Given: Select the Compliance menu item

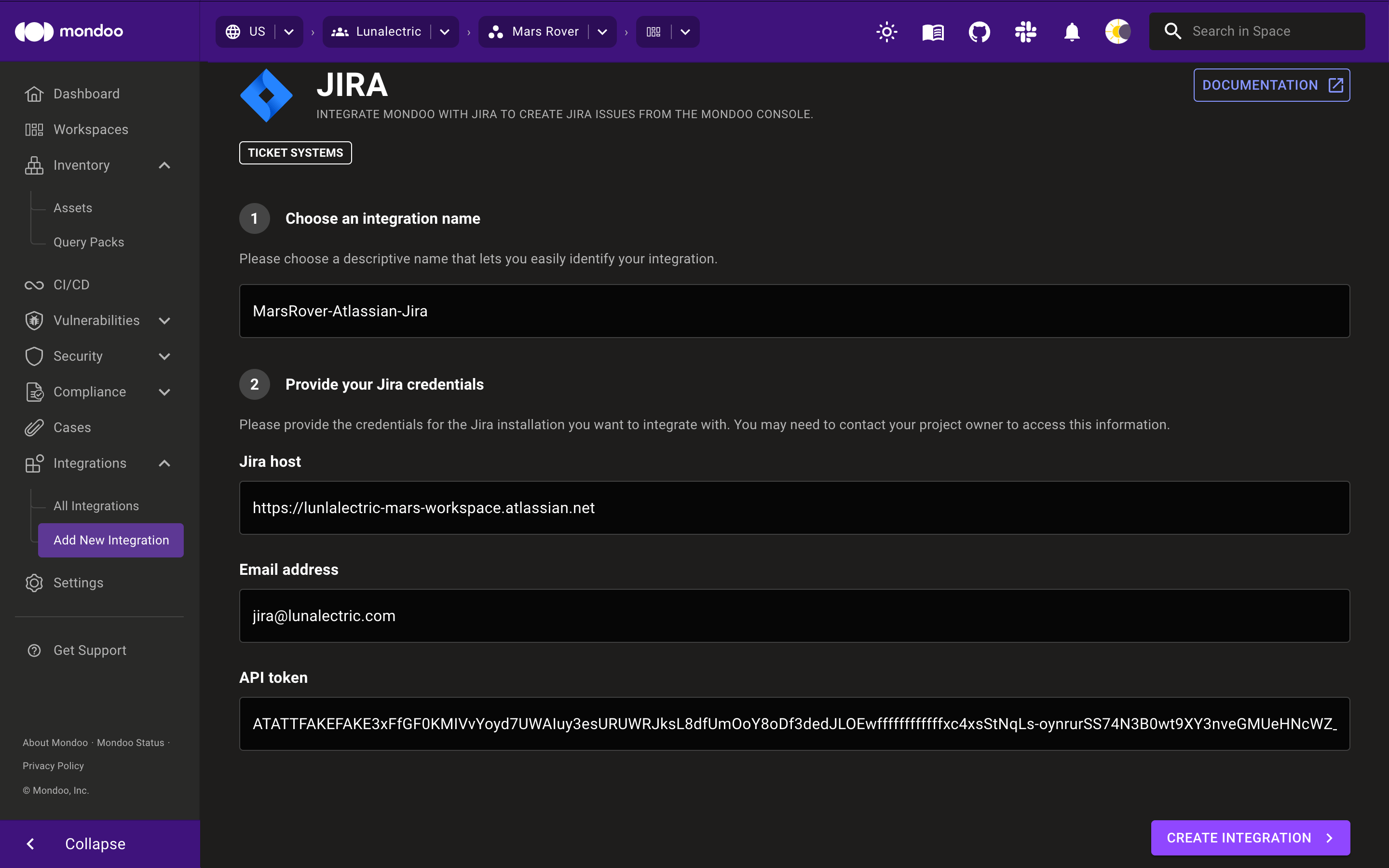Looking at the screenshot, I should point(90,392).
